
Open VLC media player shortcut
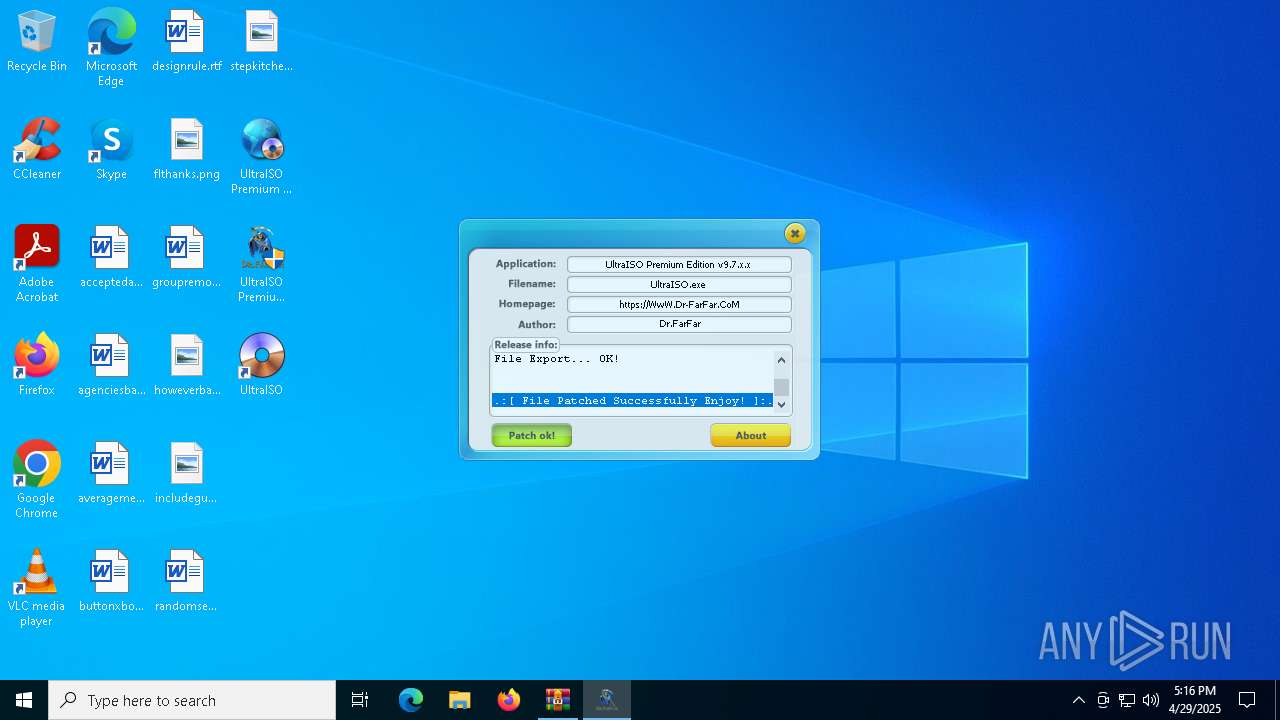[37, 589]
